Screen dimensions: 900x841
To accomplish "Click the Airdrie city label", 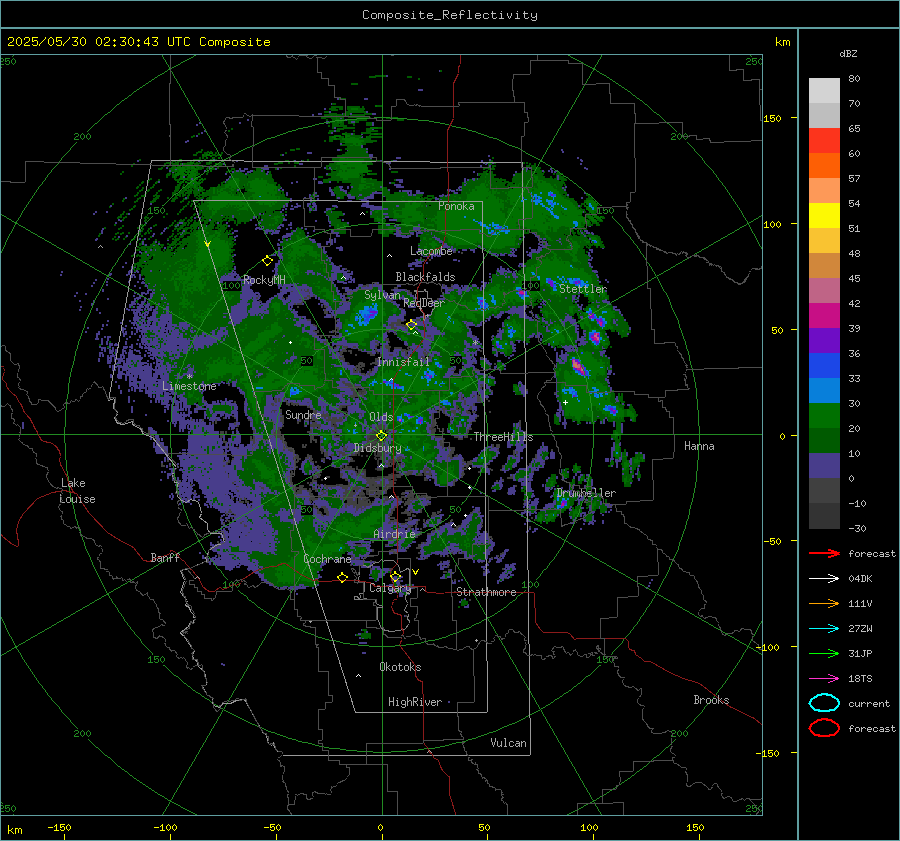I will click(x=394, y=534).
